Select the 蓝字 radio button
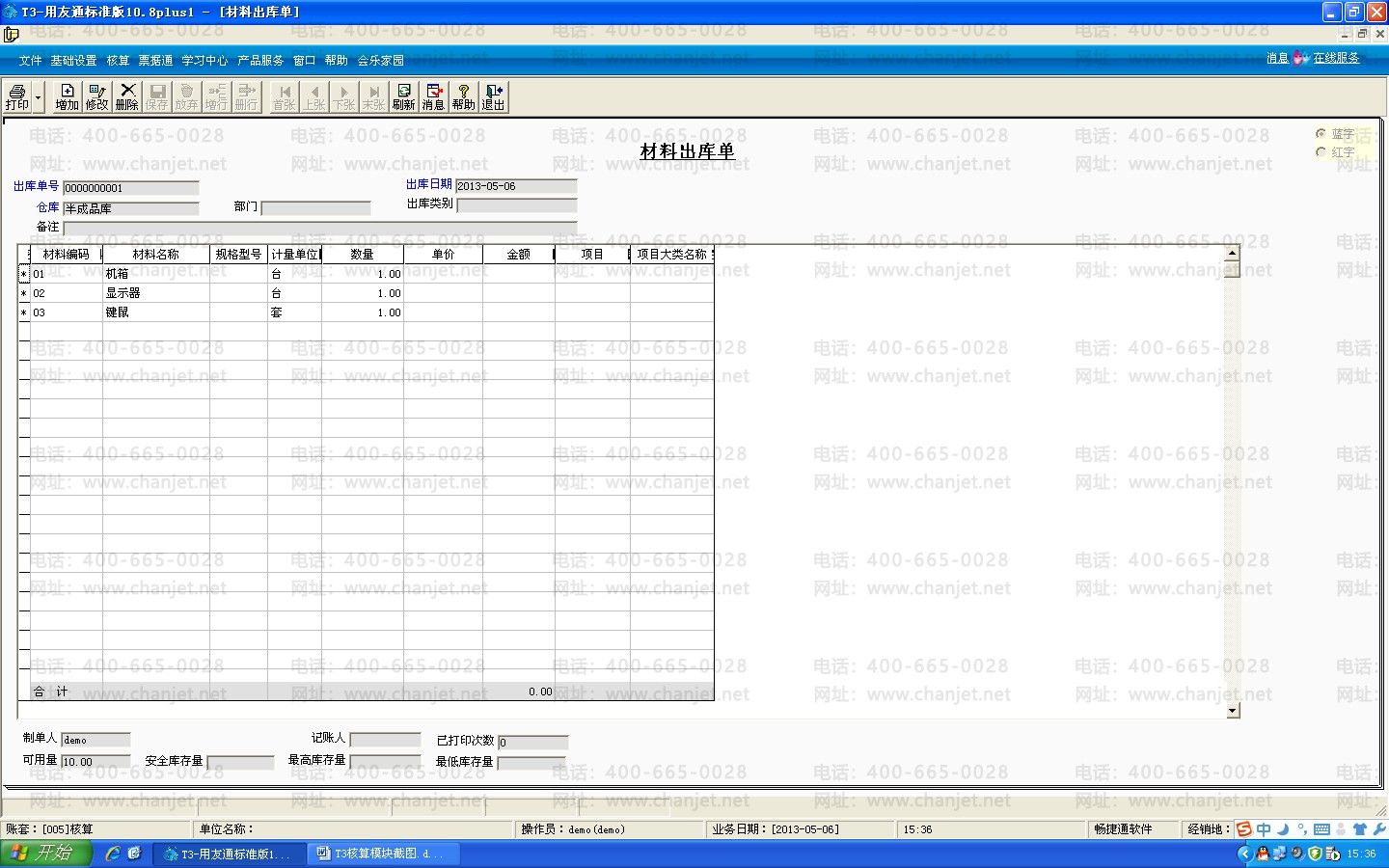Image resolution: width=1389 pixels, height=868 pixels. click(1321, 134)
